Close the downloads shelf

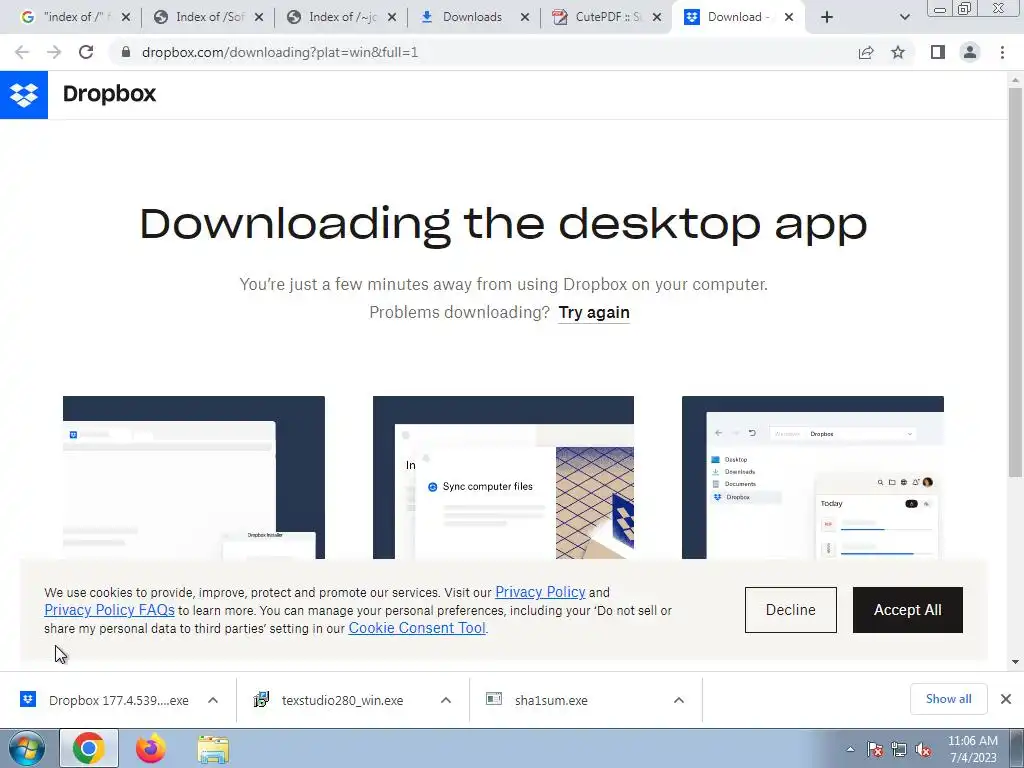tap(1006, 699)
